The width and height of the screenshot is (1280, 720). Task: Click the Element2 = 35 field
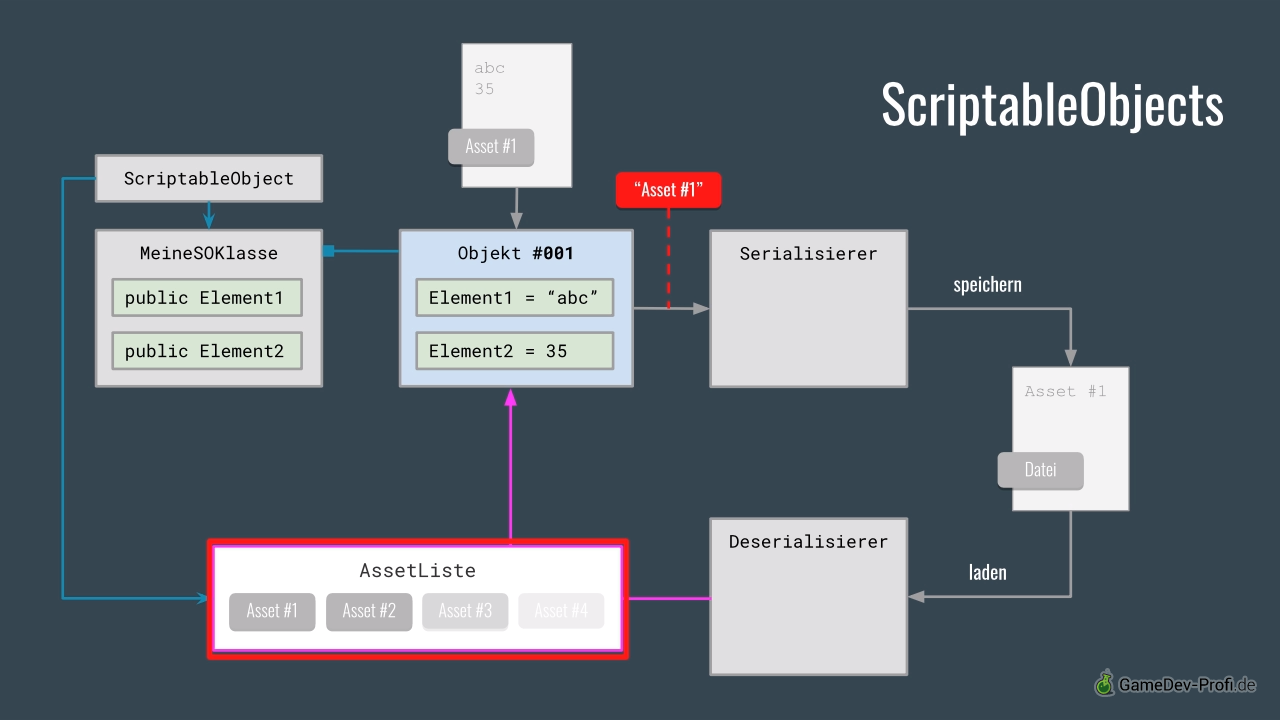coord(514,351)
